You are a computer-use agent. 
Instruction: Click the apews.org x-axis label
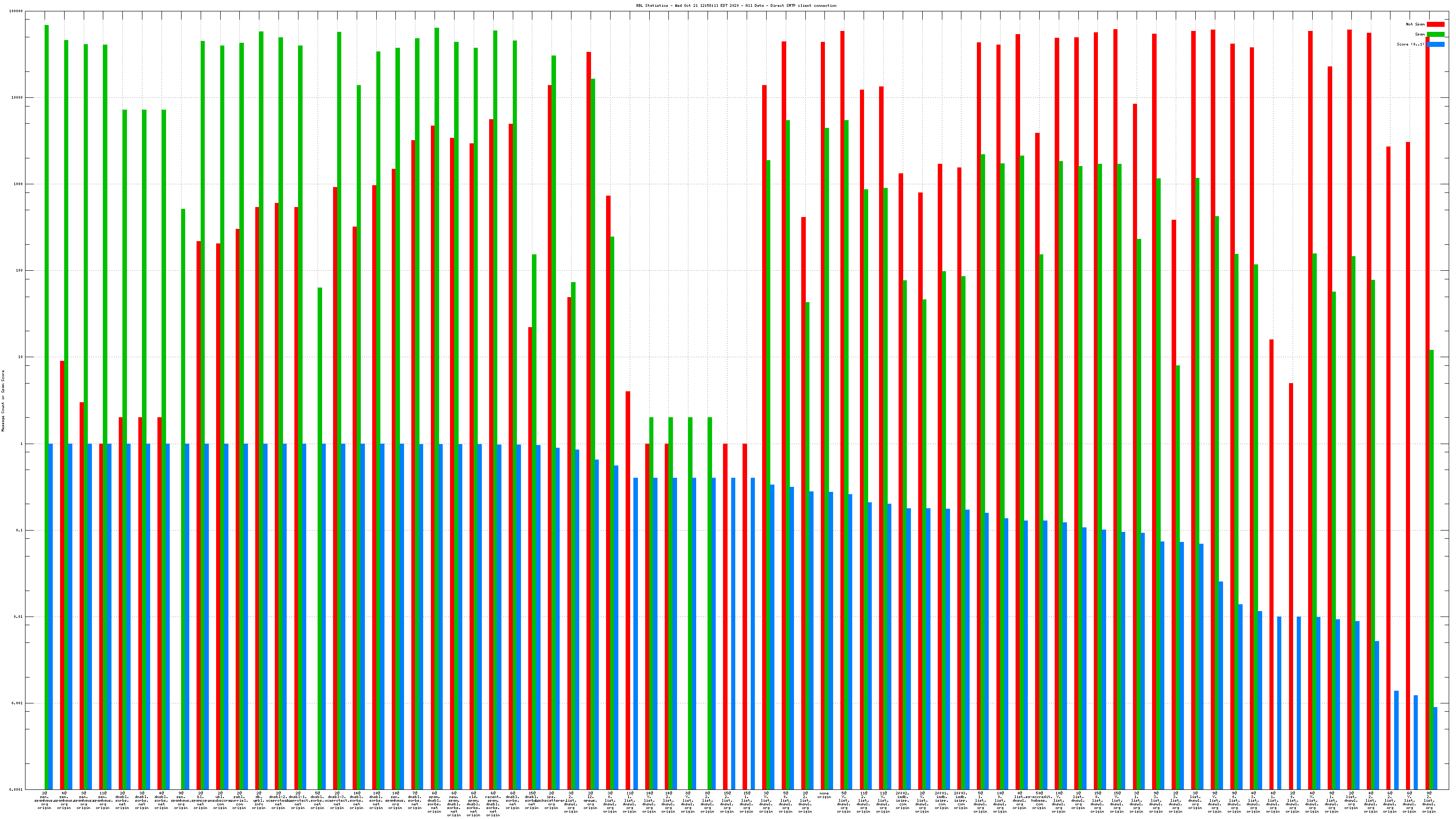(590, 800)
